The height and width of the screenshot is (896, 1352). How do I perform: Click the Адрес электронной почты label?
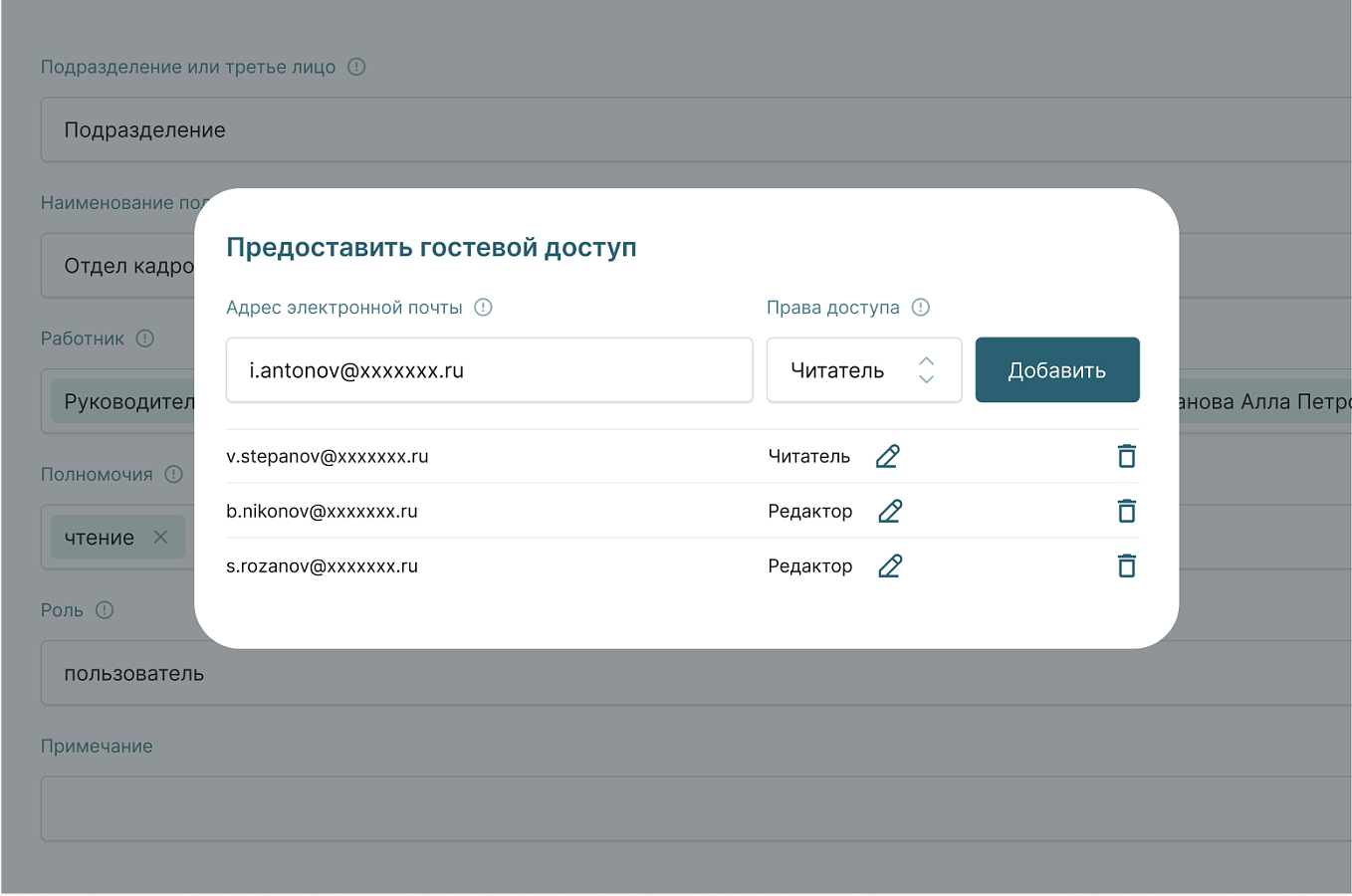(344, 308)
